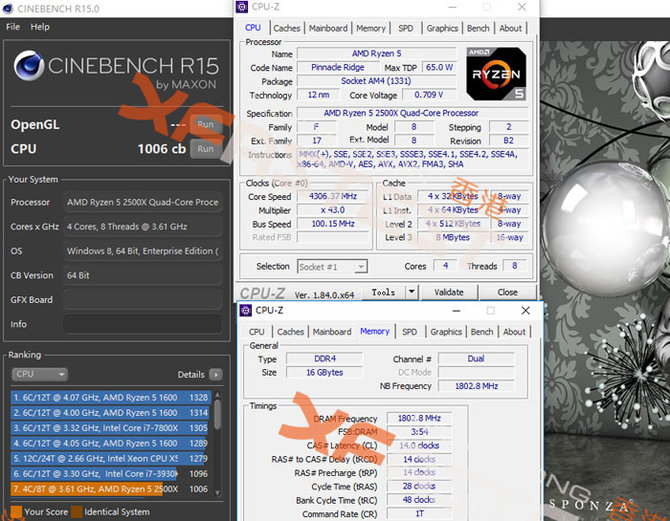Open Cinebench File menu

13,26
